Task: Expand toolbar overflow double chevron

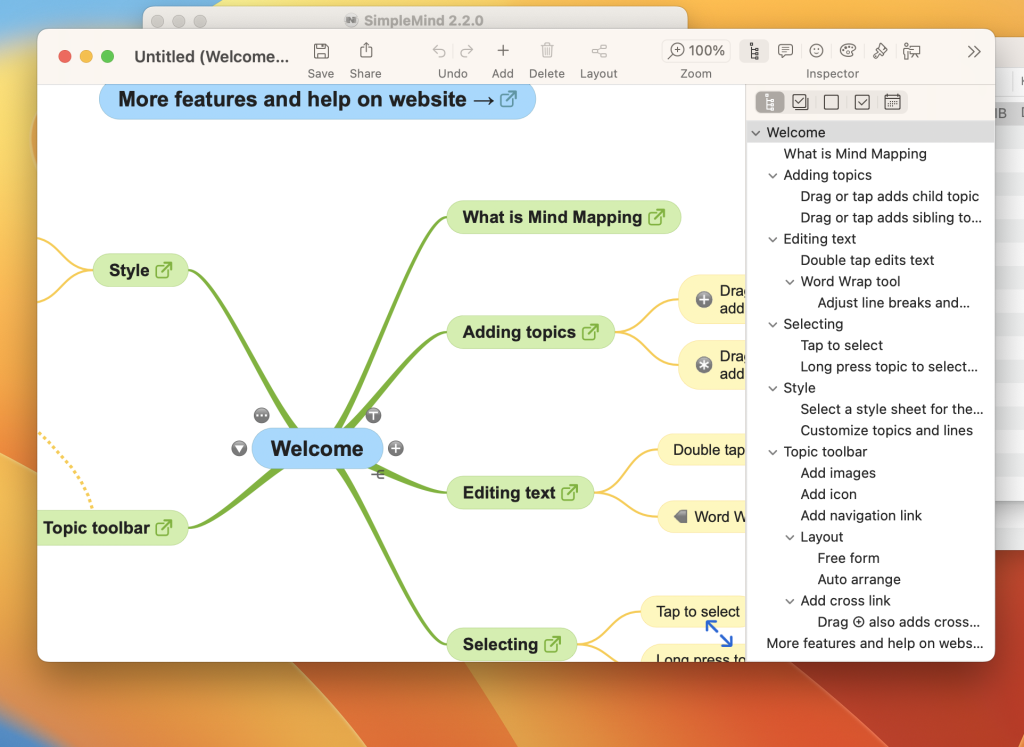Action: click(974, 52)
